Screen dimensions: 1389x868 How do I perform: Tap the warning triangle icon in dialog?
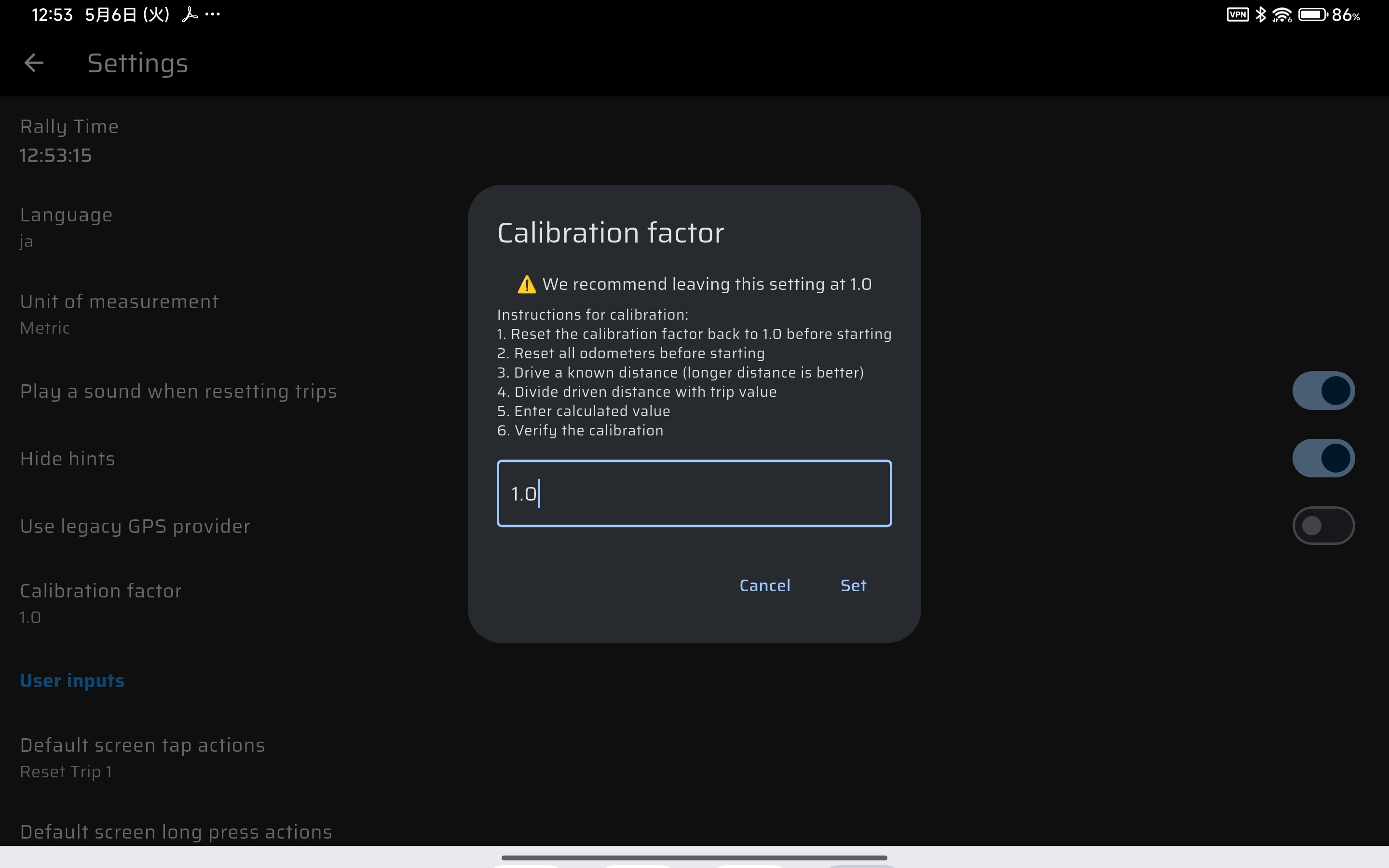pyautogui.click(x=526, y=285)
